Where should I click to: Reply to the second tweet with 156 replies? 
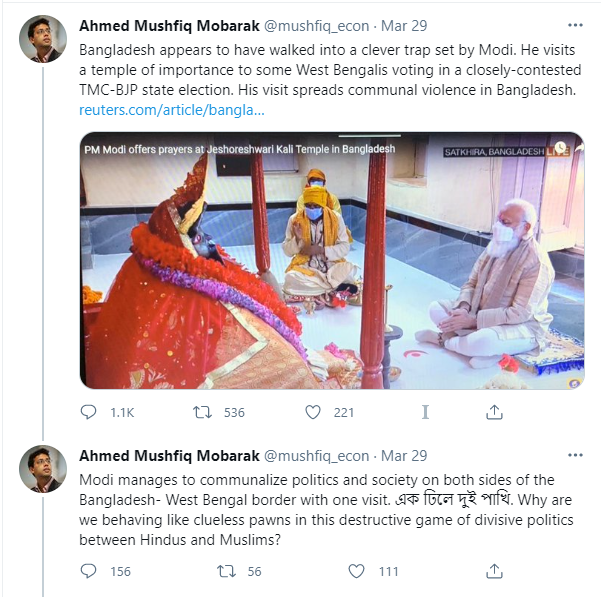point(89,571)
